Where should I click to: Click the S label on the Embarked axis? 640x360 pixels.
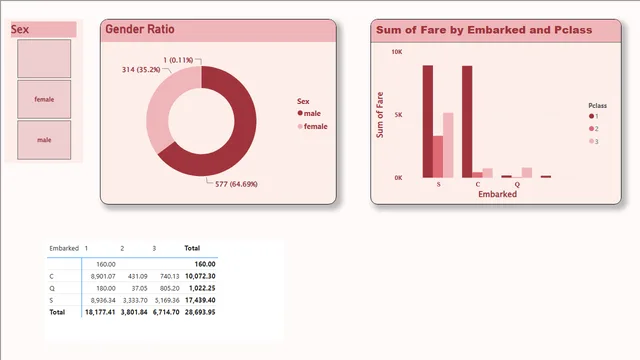coord(438,184)
